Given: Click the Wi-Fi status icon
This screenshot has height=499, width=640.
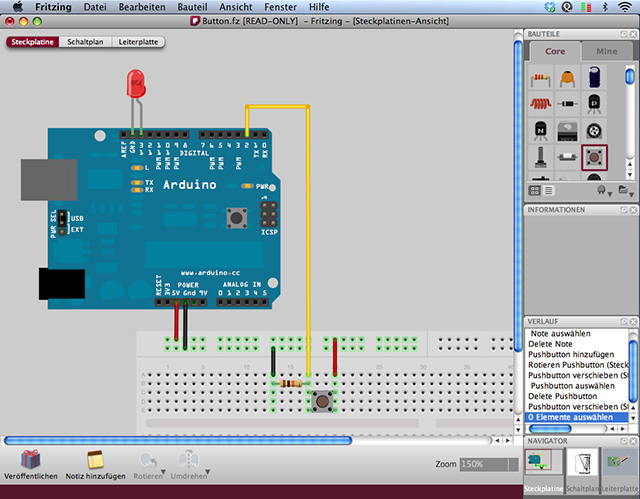Looking at the screenshot, I should 624,7.
